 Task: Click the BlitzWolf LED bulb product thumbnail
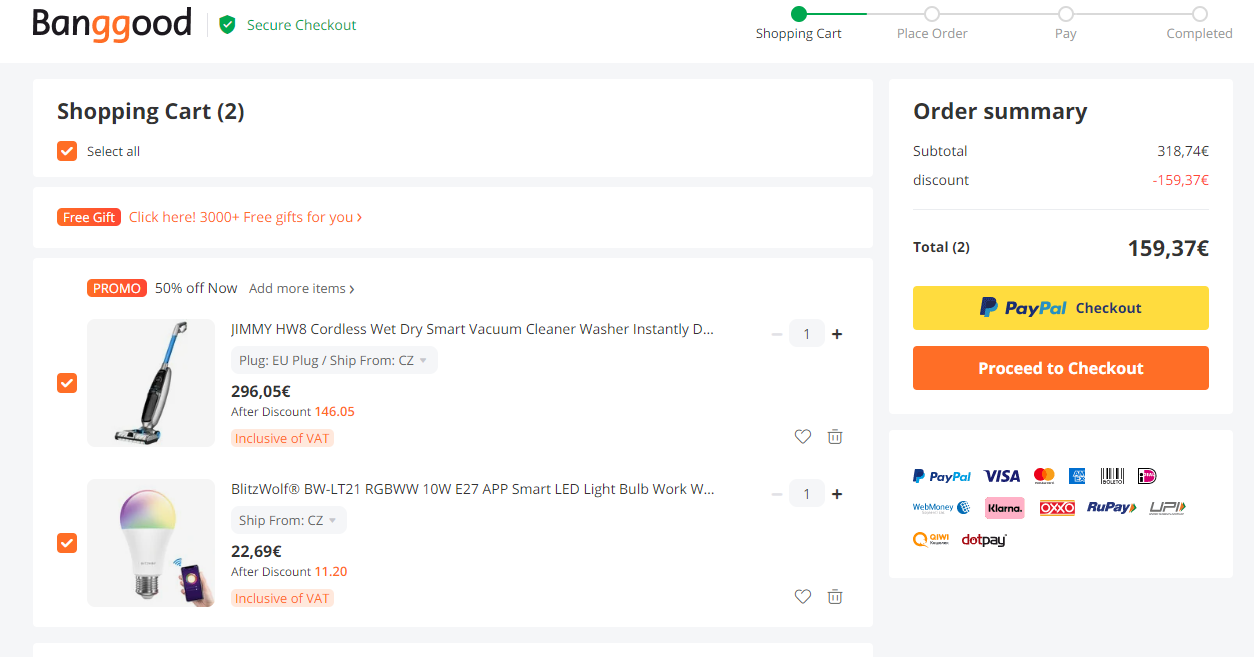coord(151,543)
